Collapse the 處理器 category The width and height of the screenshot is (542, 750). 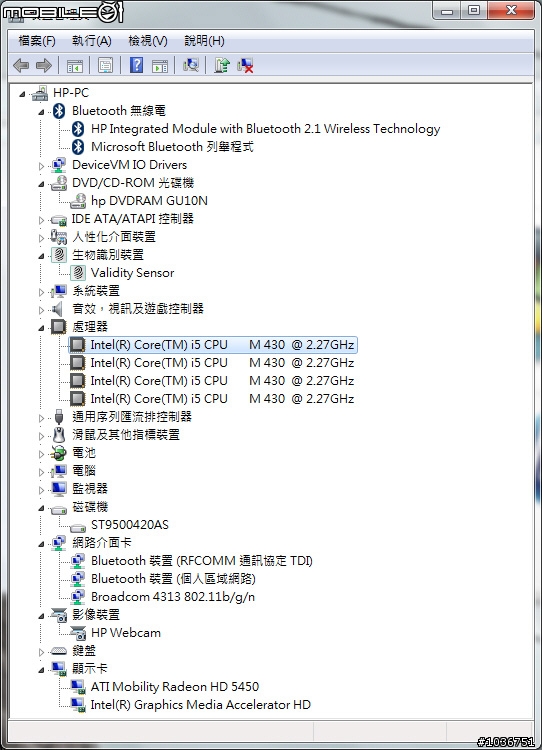(x=41, y=328)
